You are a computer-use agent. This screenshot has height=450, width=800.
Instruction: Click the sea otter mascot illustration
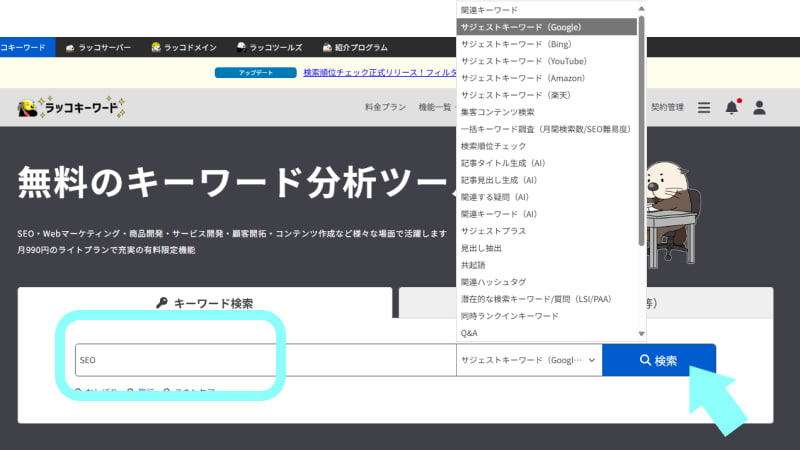[672, 214]
